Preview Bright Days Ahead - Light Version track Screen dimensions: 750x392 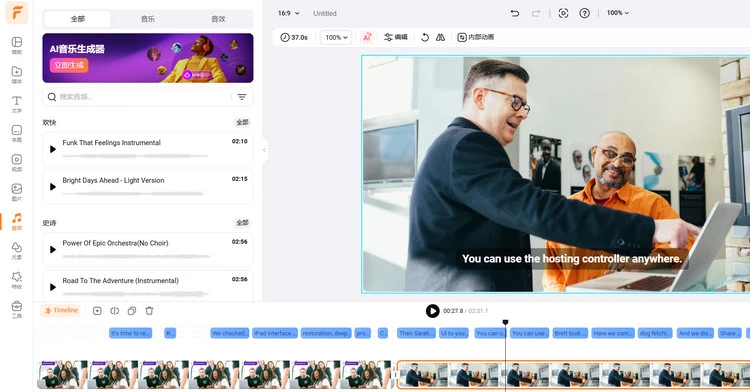point(53,187)
